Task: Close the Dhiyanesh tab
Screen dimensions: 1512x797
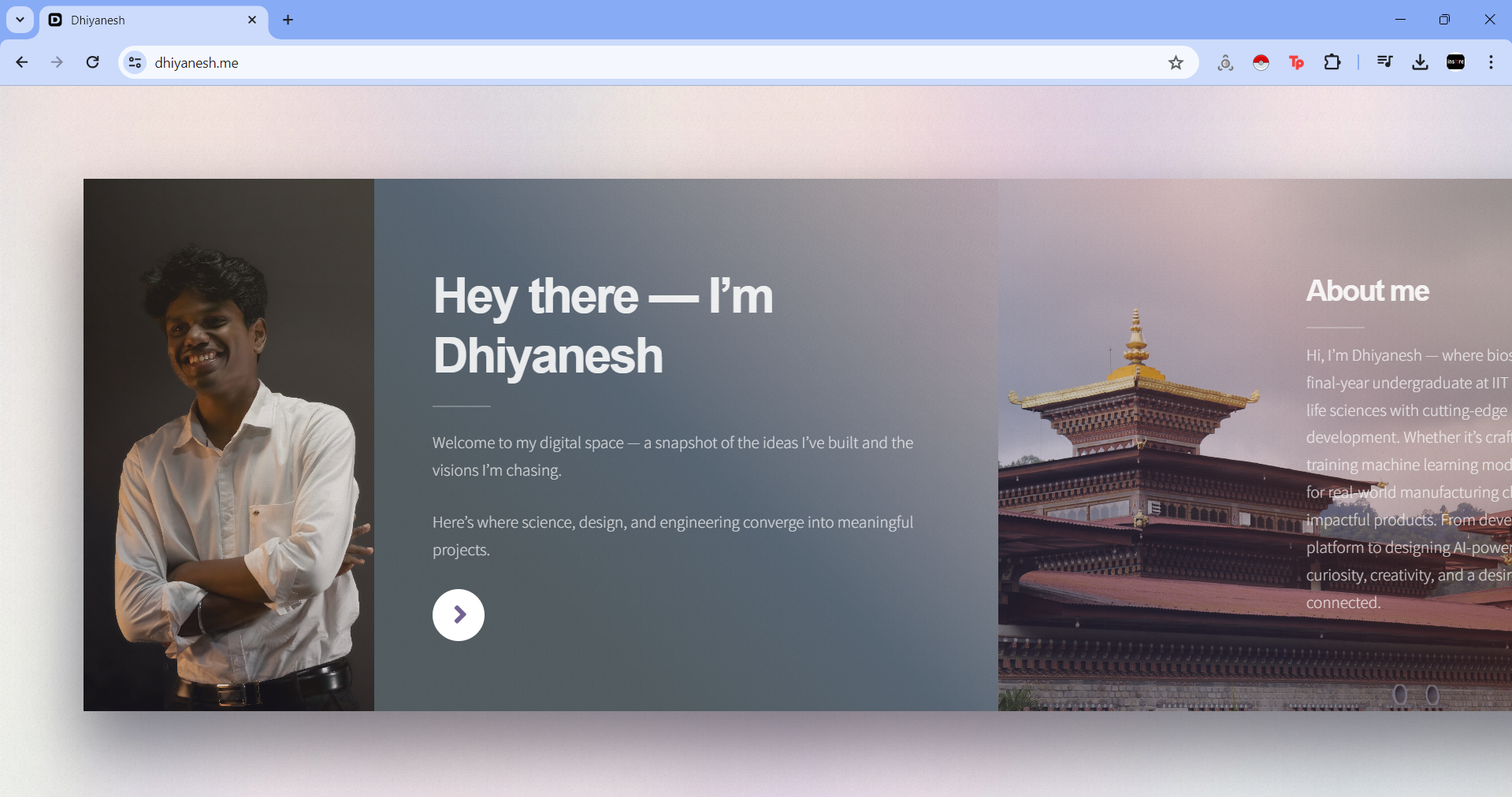Action: (x=252, y=20)
